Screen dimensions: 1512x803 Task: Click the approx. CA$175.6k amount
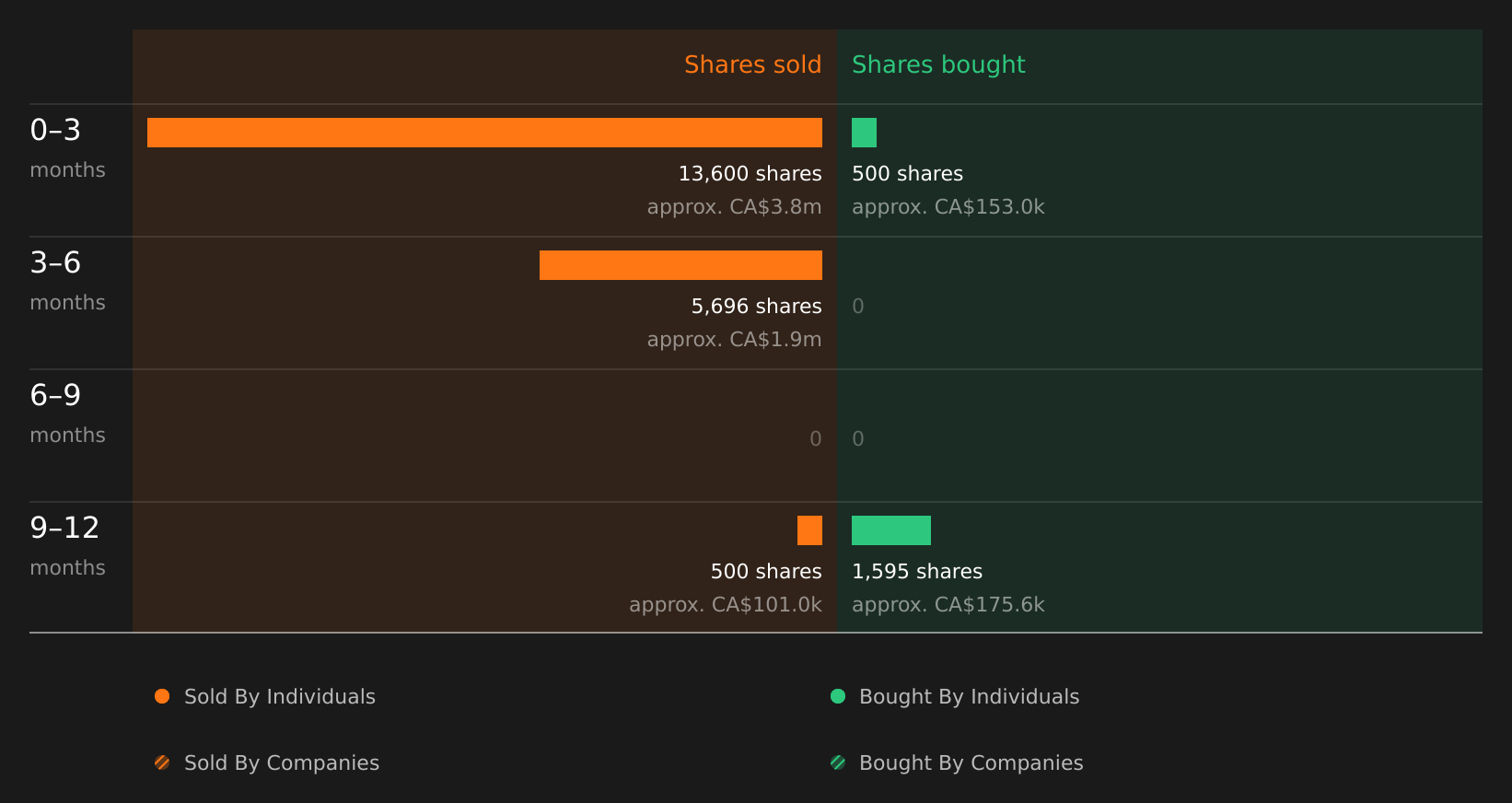(x=948, y=605)
